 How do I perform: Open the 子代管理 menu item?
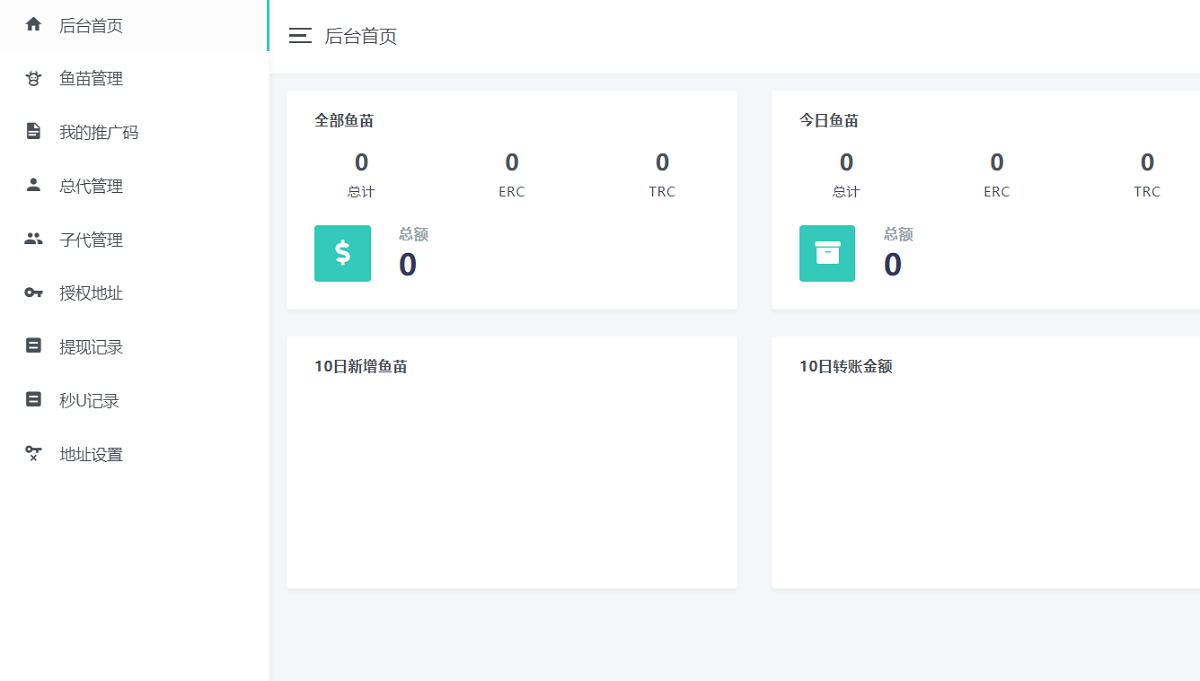click(x=91, y=240)
